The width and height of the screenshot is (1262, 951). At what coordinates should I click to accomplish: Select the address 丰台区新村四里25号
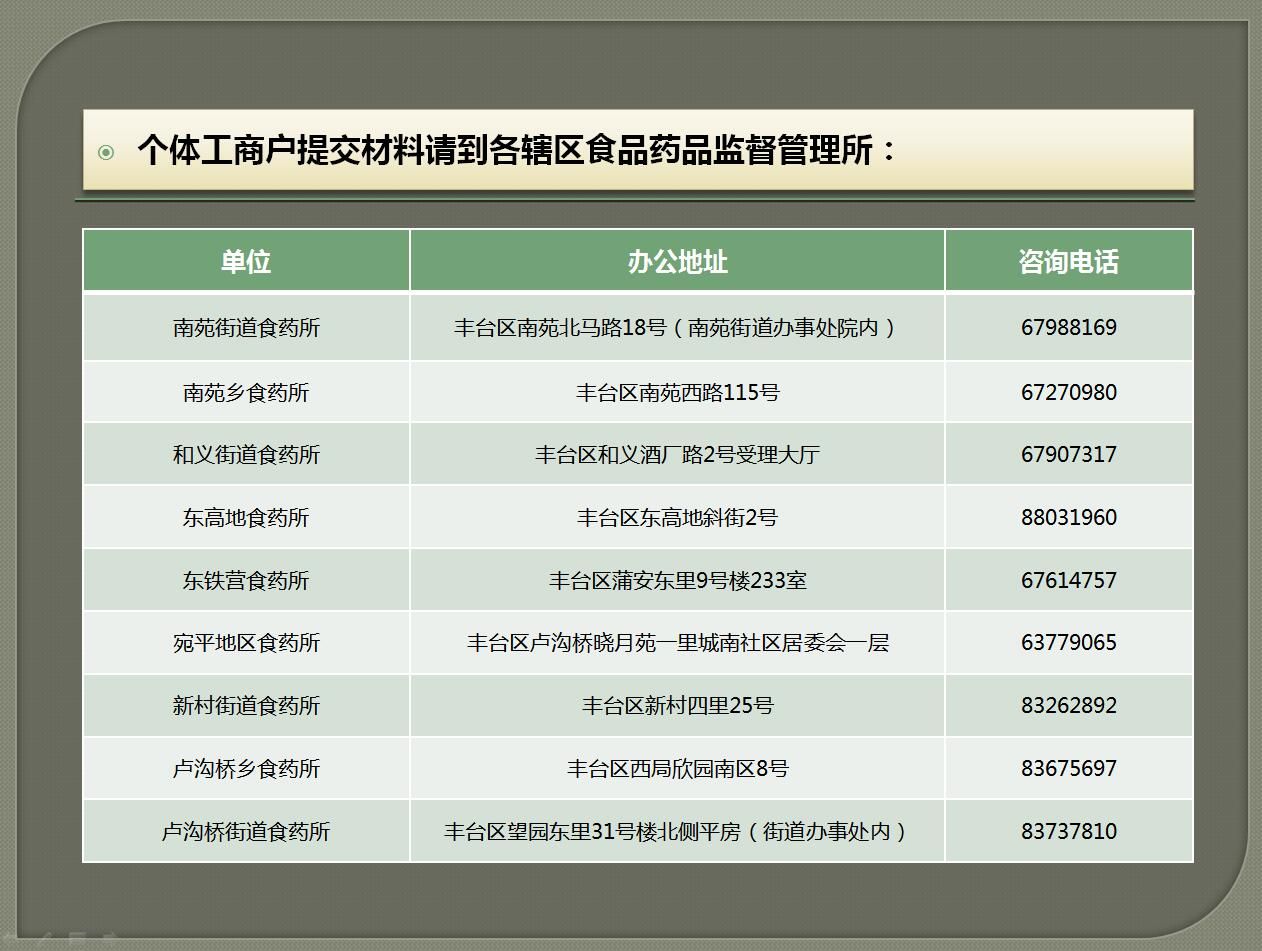(677, 705)
